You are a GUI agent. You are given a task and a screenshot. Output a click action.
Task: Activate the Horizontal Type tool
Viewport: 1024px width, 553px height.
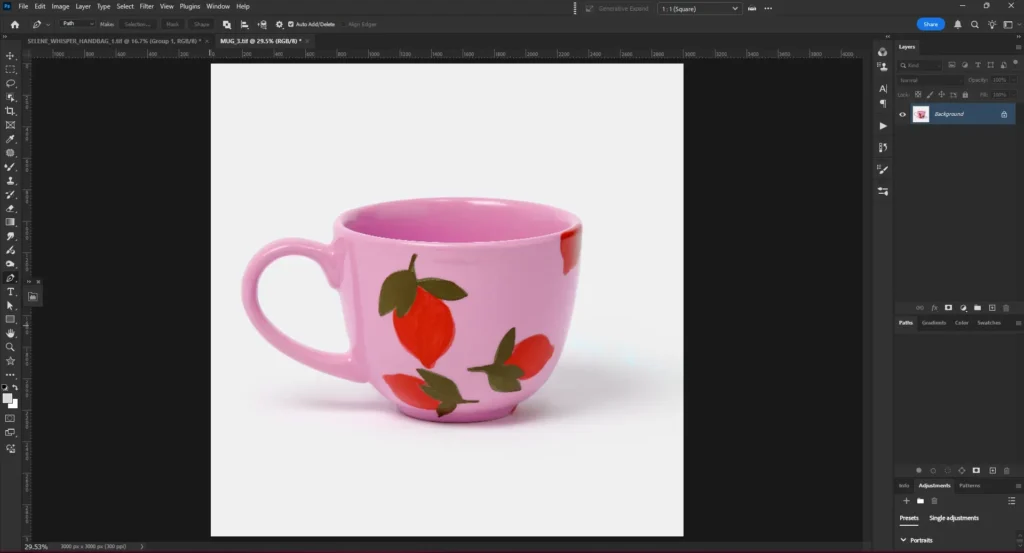pyautogui.click(x=10, y=291)
